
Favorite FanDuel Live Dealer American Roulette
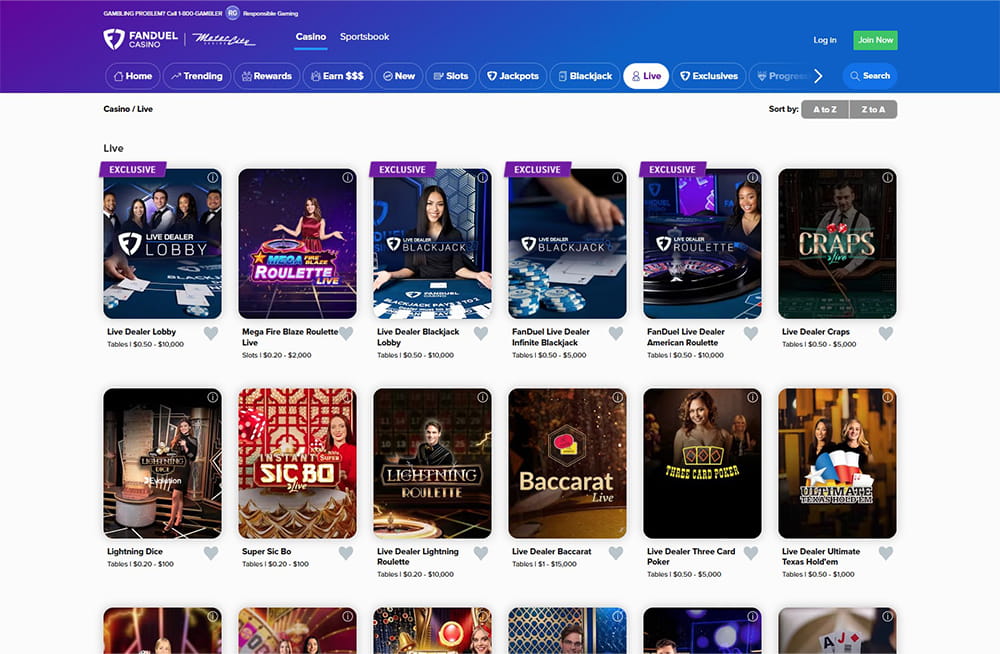751,333
